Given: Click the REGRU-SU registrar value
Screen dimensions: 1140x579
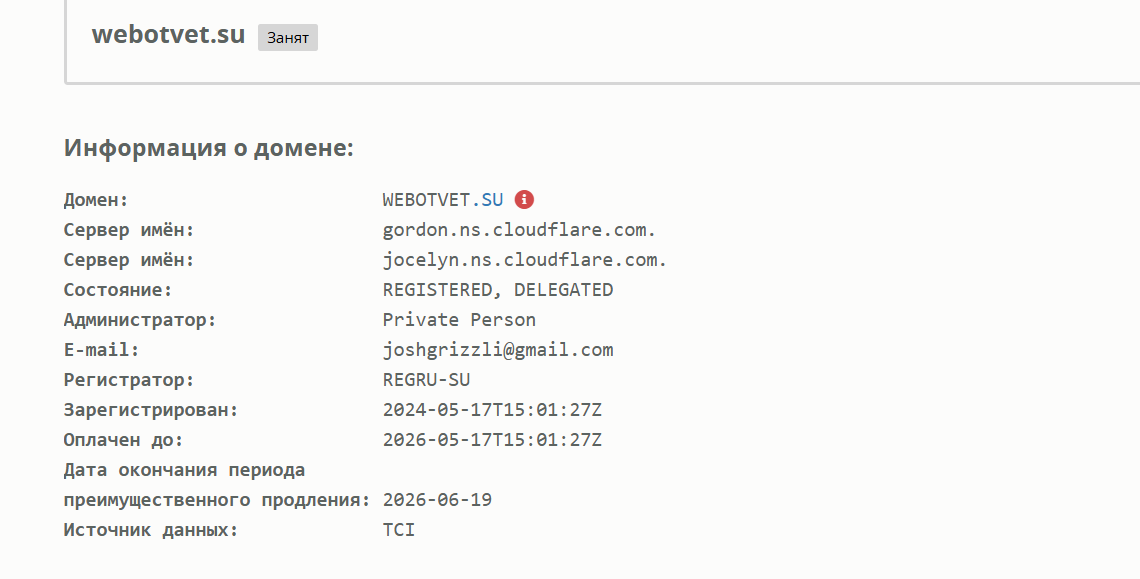Looking at the screenshot, I should [x=426, y=380].
